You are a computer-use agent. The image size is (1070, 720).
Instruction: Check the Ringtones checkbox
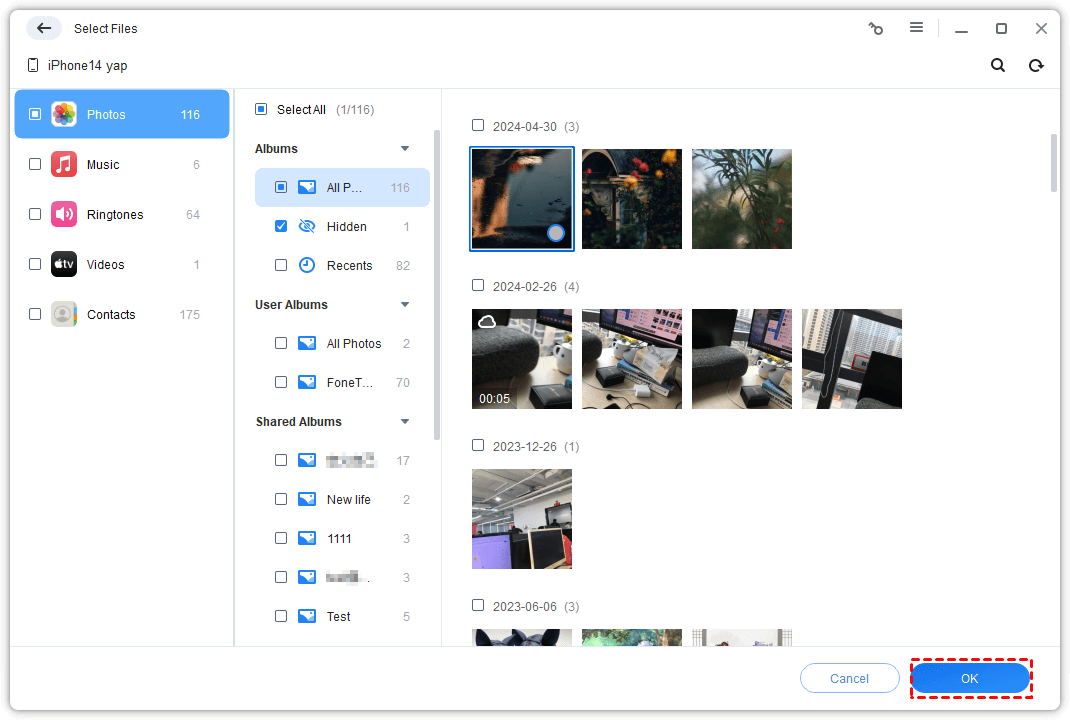coord(35,214)
